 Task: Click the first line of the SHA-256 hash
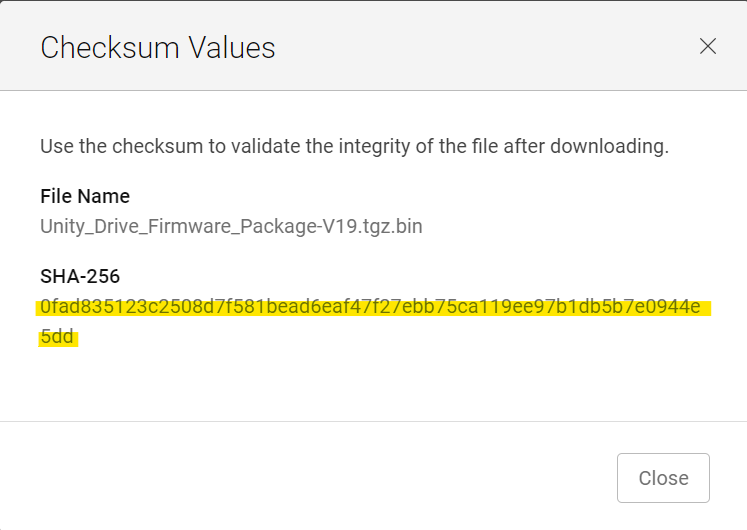coord(370,307)
